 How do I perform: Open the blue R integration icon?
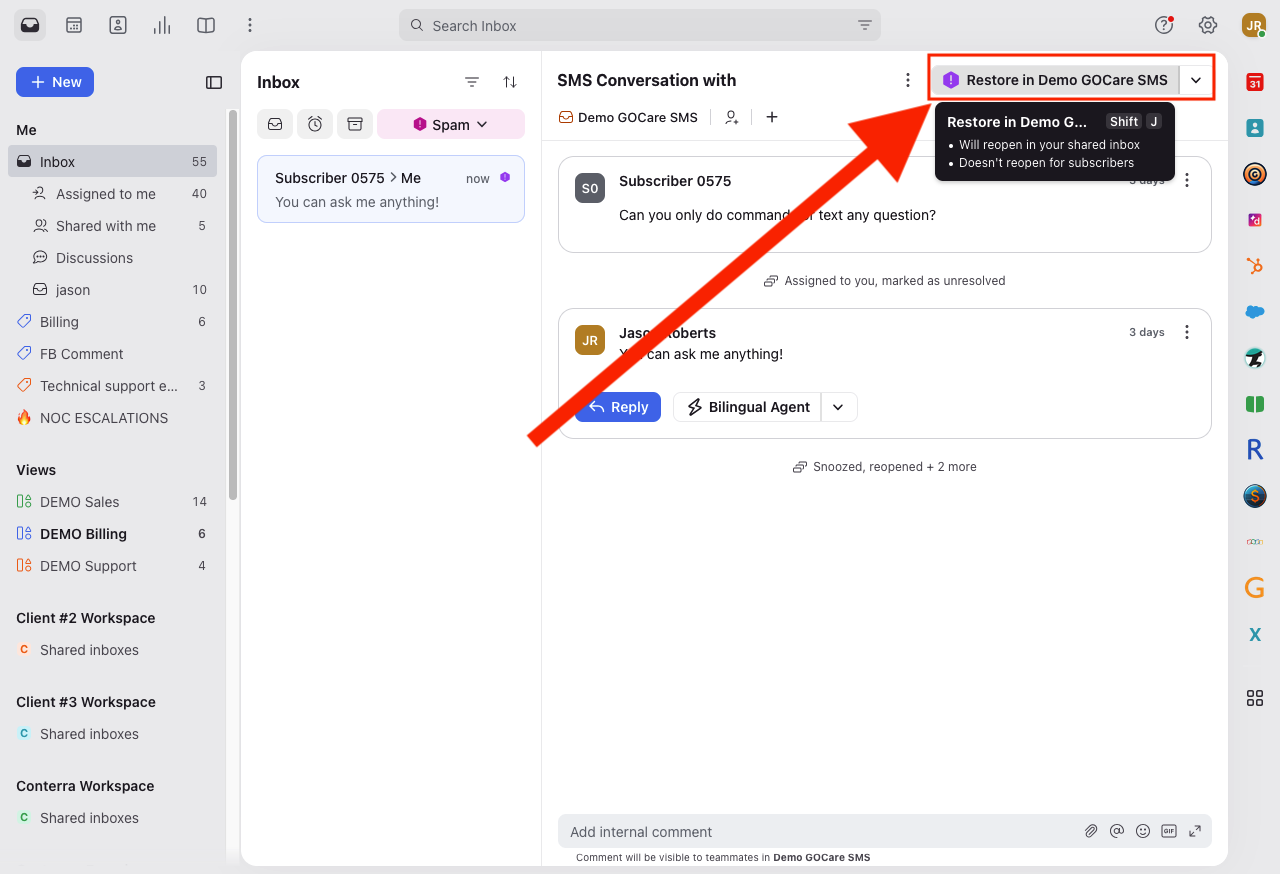(1254, 450)
